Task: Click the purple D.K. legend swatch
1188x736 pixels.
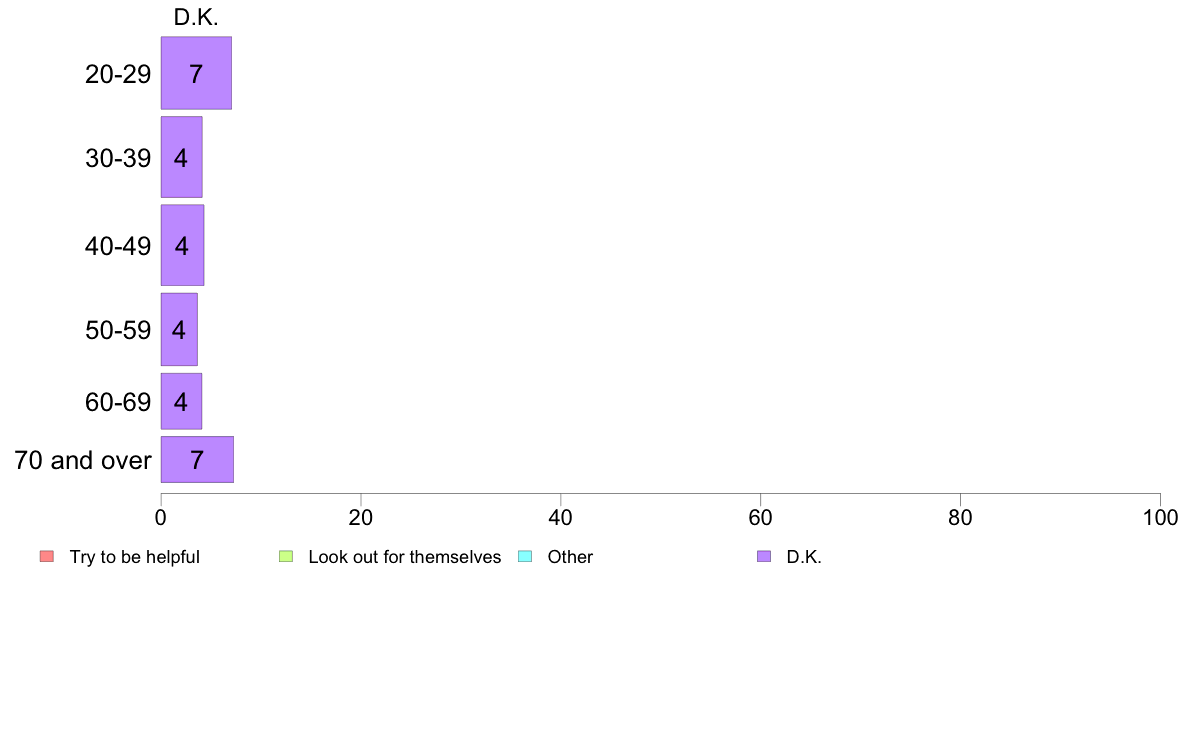Action: [x=764, y=556]
